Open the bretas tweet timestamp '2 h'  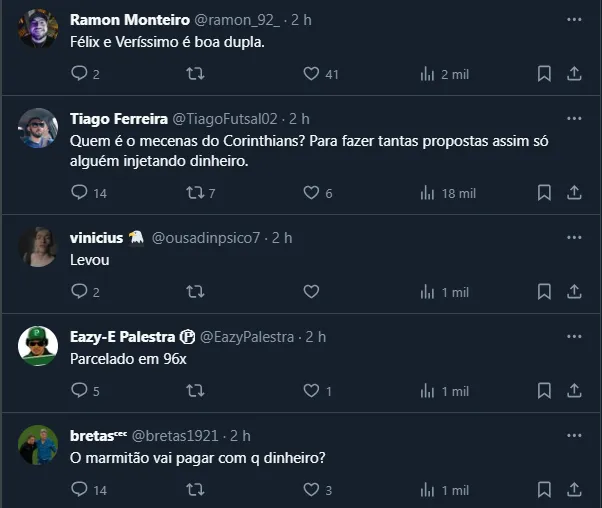click(x=240, y=436)
